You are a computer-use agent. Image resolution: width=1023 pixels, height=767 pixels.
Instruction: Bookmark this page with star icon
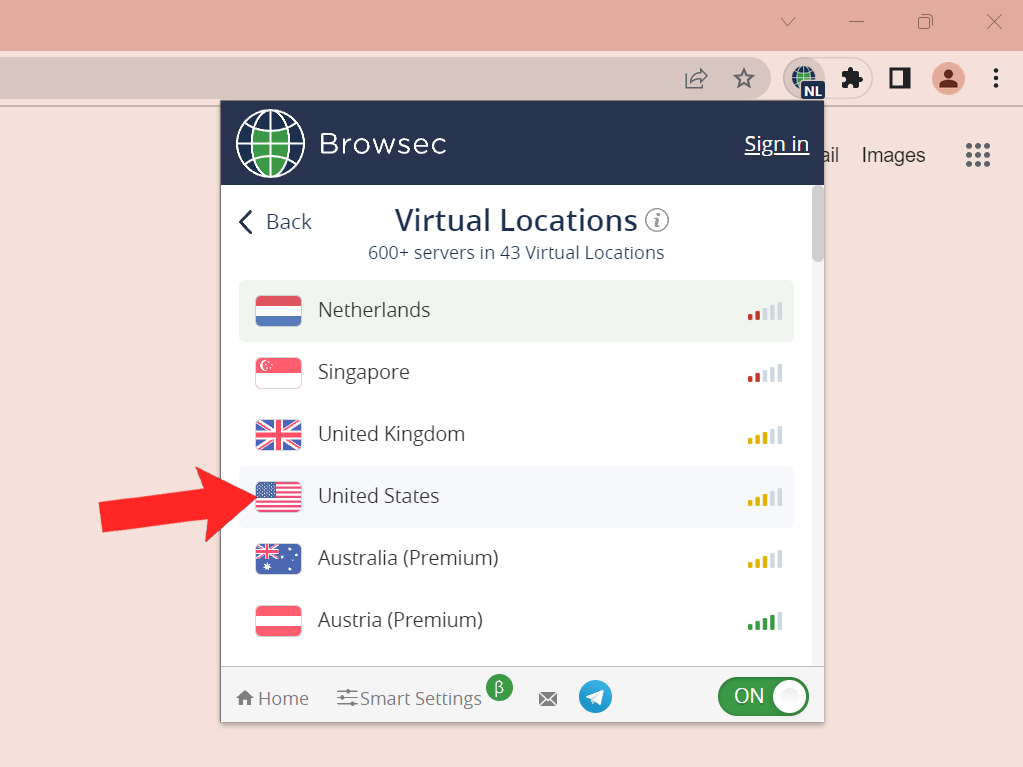point(743,78)
